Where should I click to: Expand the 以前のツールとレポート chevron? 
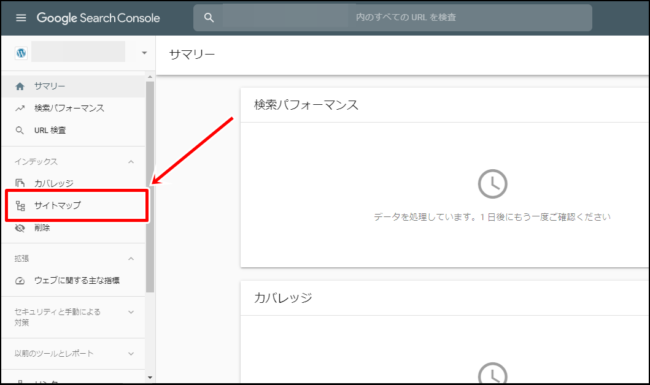(x=131, y=354)
